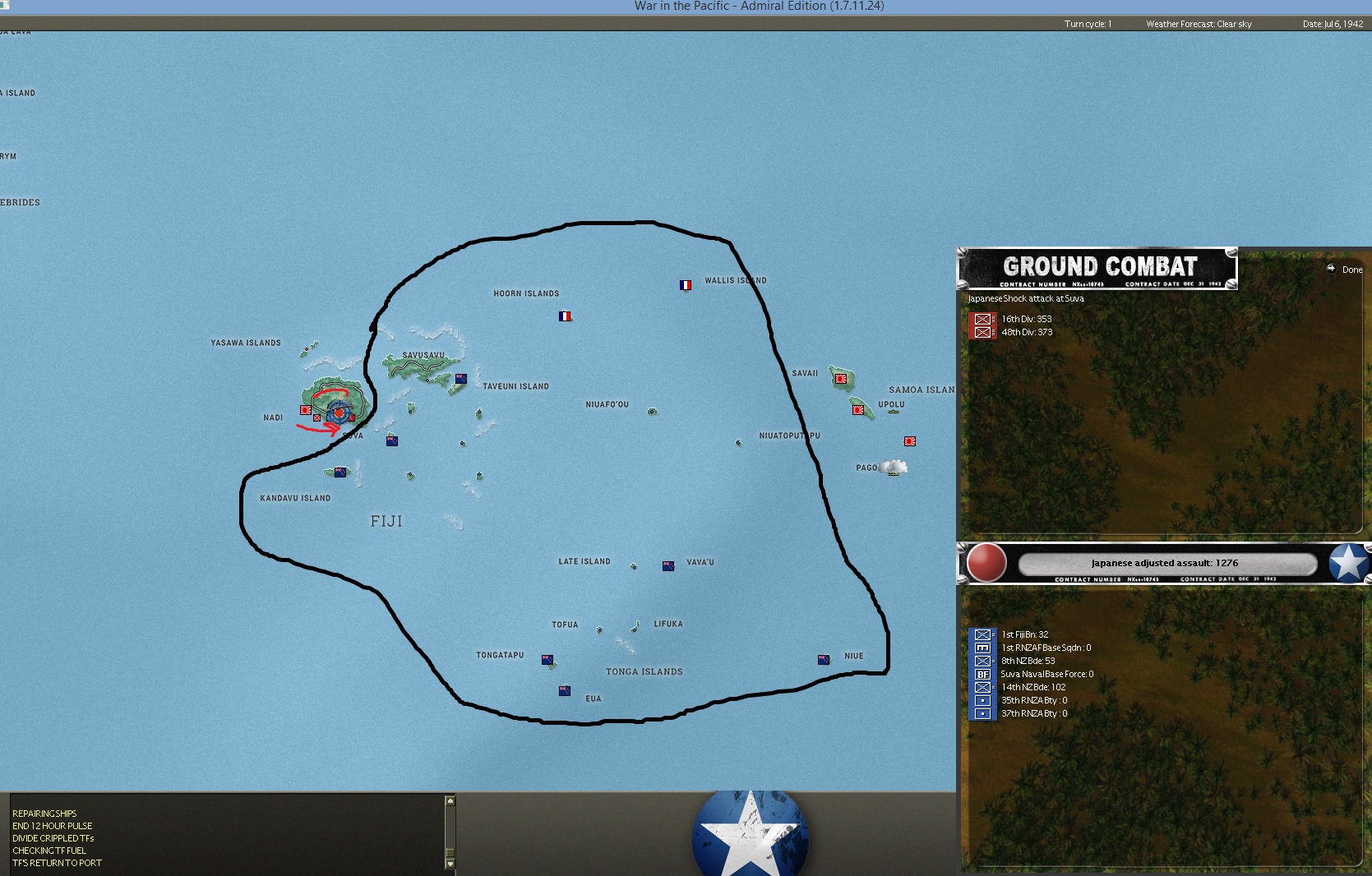
Task: Click the '1st Fiji Bn: 32' label
Action: (1025, 634)
